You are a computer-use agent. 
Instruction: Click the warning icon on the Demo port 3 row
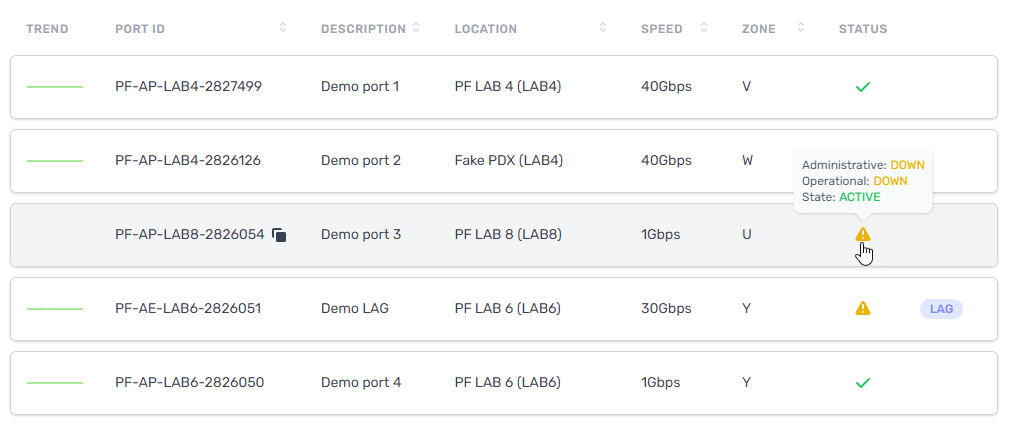862,234
